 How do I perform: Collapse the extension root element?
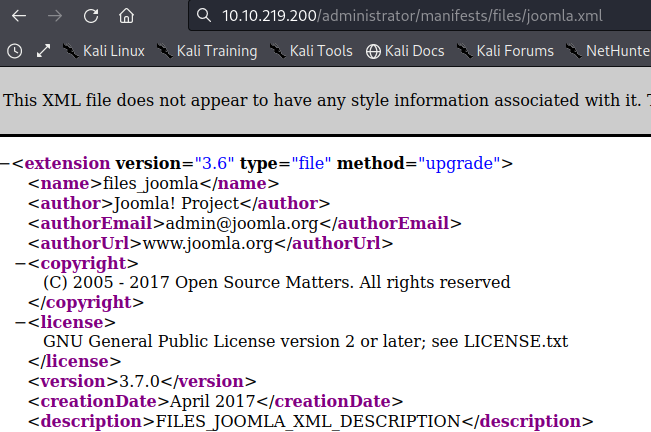pyautogui.click(x=5, y=163)
